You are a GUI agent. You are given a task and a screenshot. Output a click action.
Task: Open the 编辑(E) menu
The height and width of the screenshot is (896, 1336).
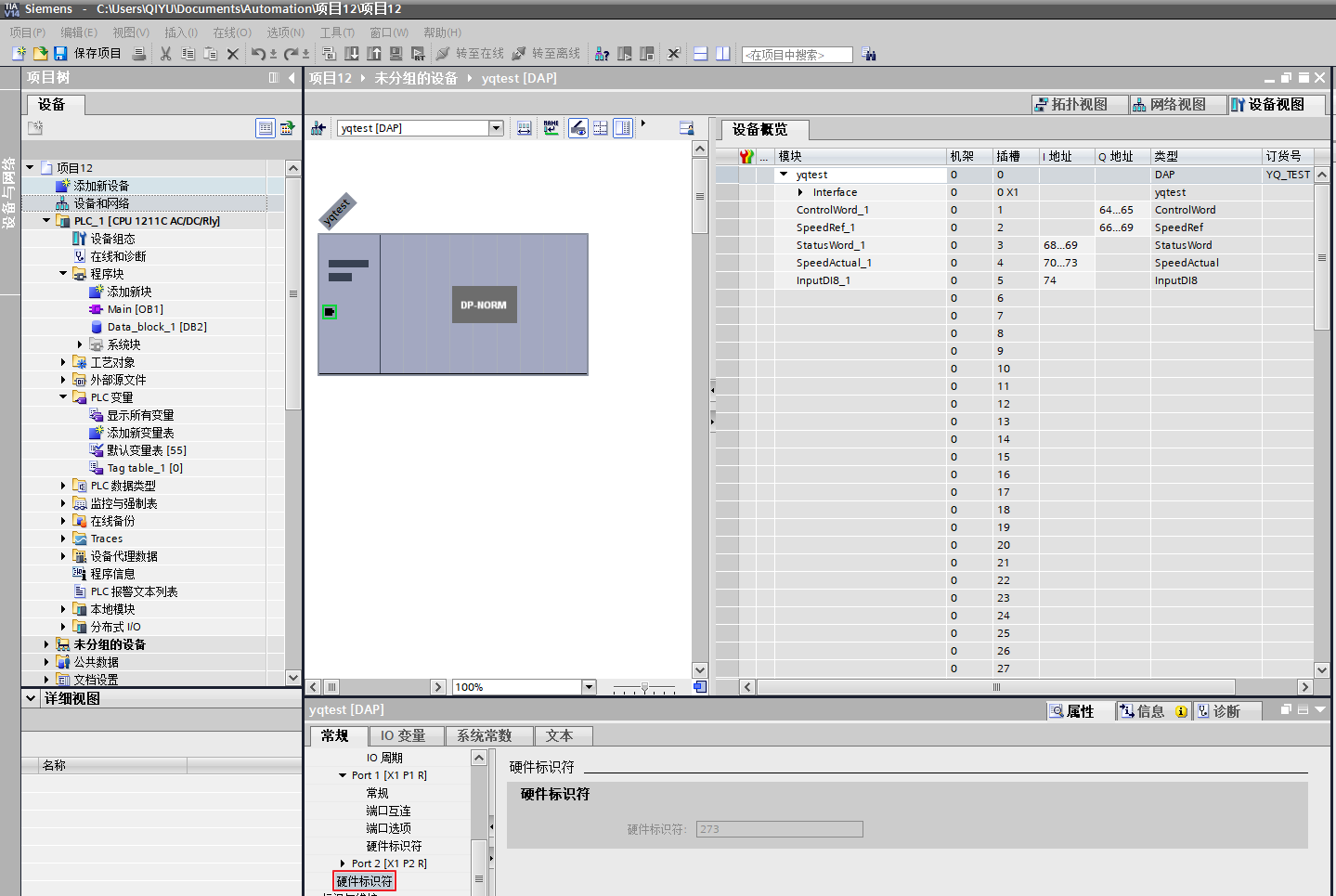point(79,32)
